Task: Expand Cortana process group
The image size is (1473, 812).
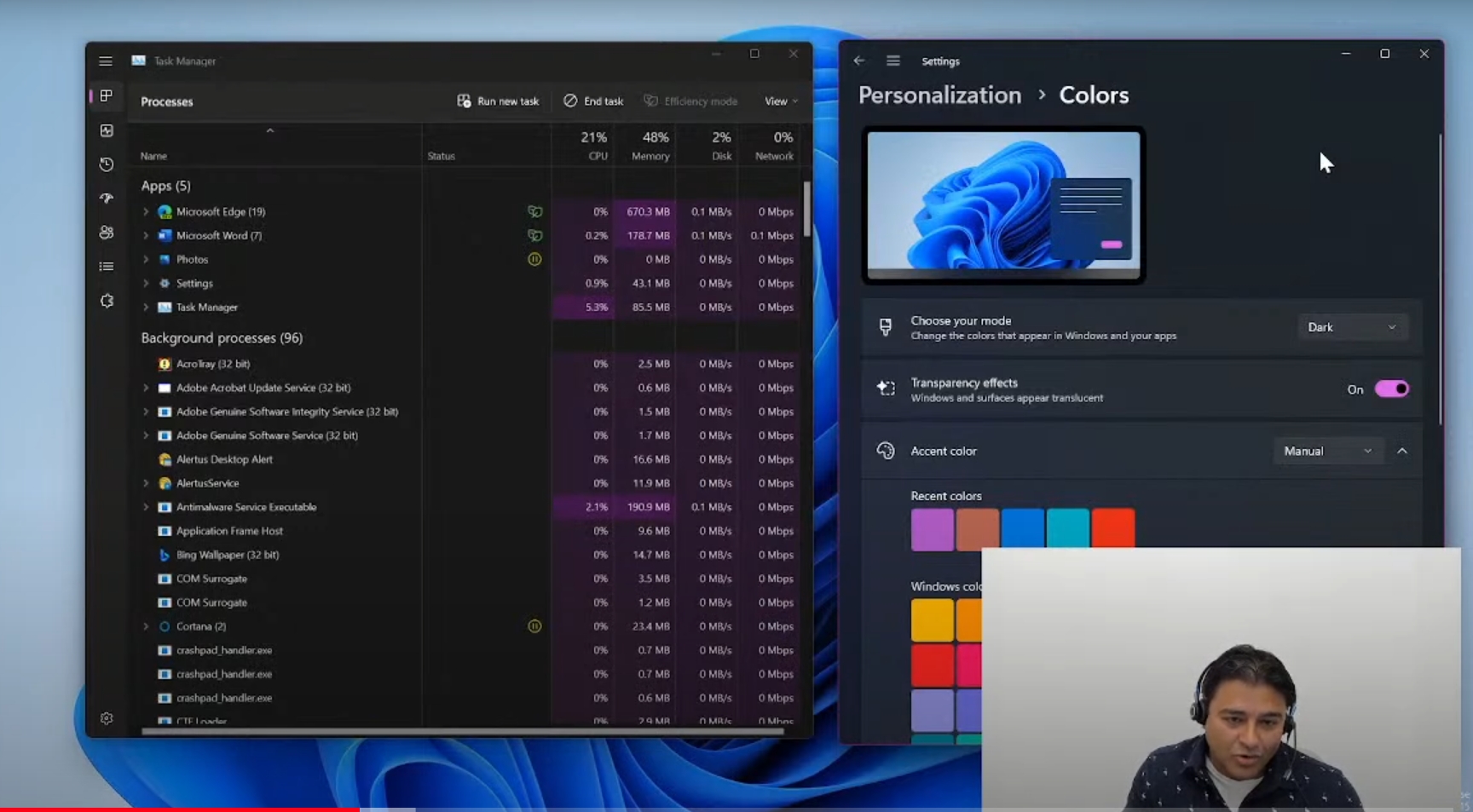Action: (x=146, y=626)
